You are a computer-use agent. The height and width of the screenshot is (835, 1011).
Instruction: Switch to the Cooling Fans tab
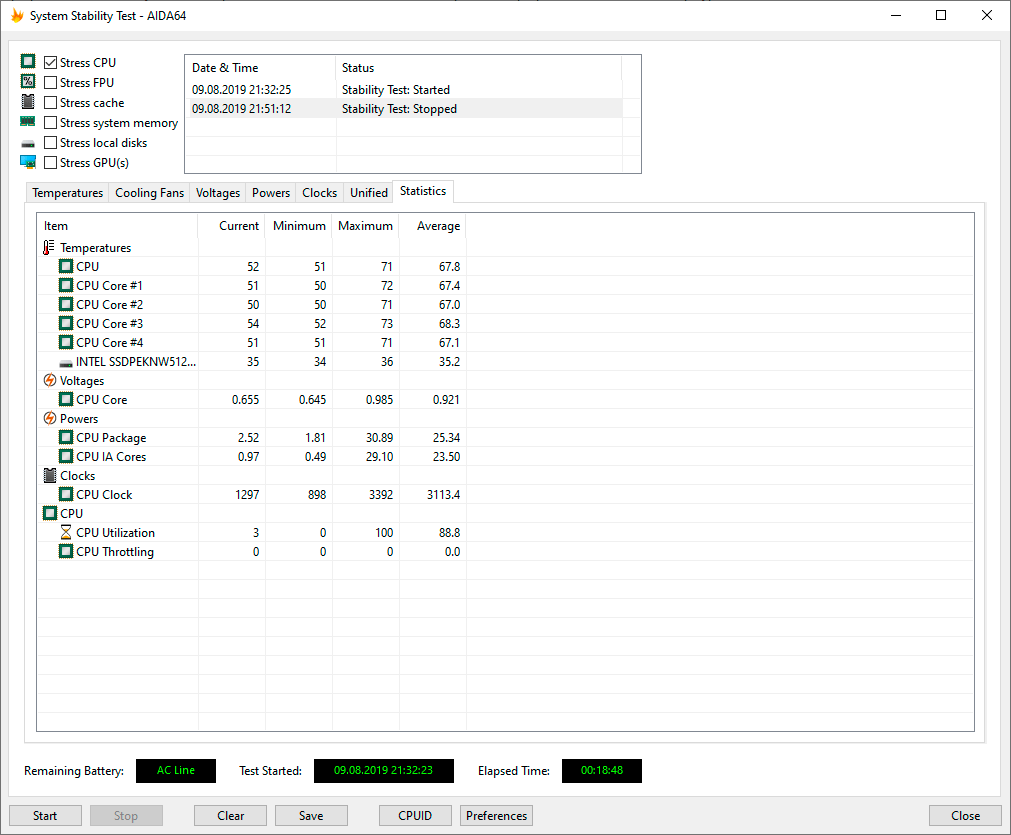click(x=150, y=193)
